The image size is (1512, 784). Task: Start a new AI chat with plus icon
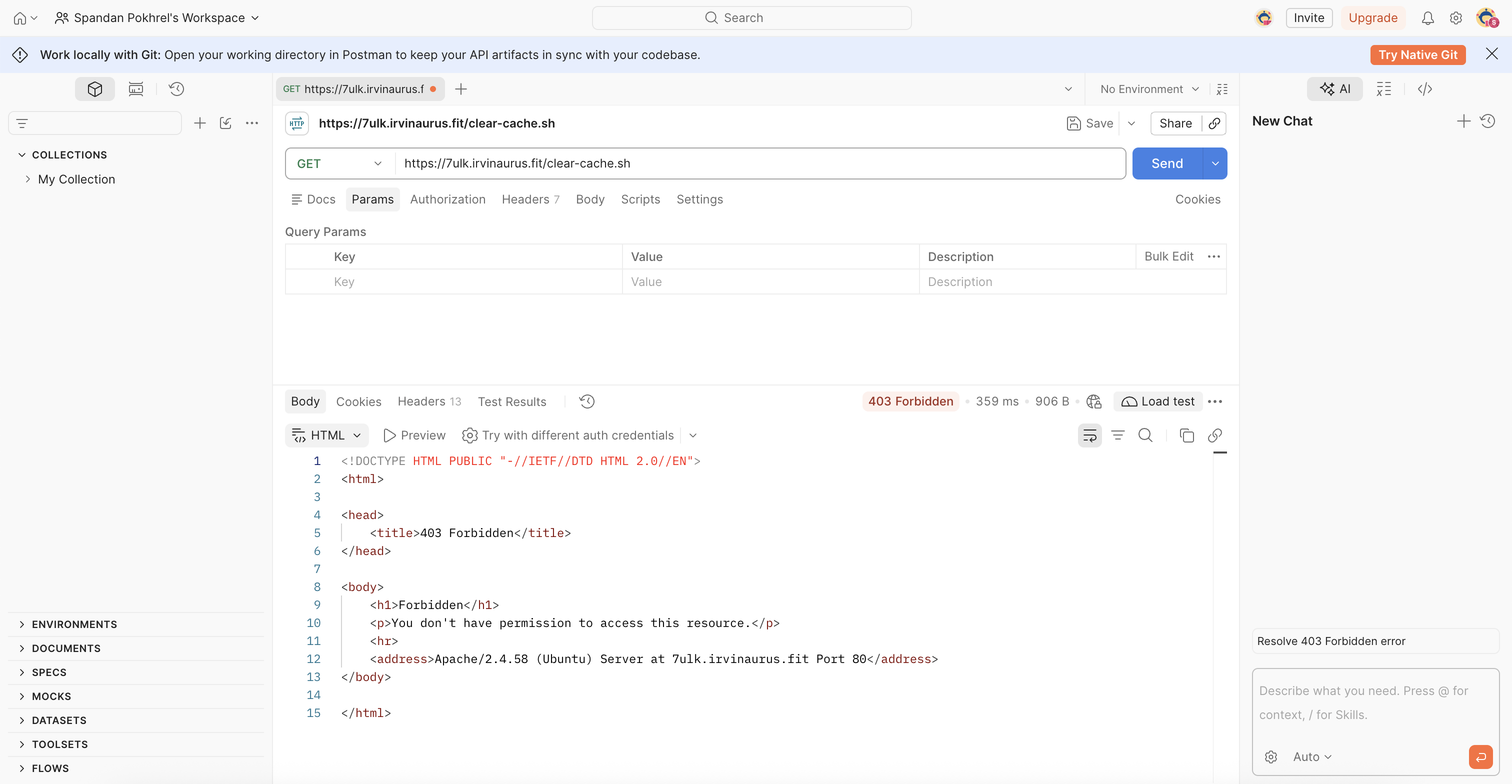(1463, 121)
